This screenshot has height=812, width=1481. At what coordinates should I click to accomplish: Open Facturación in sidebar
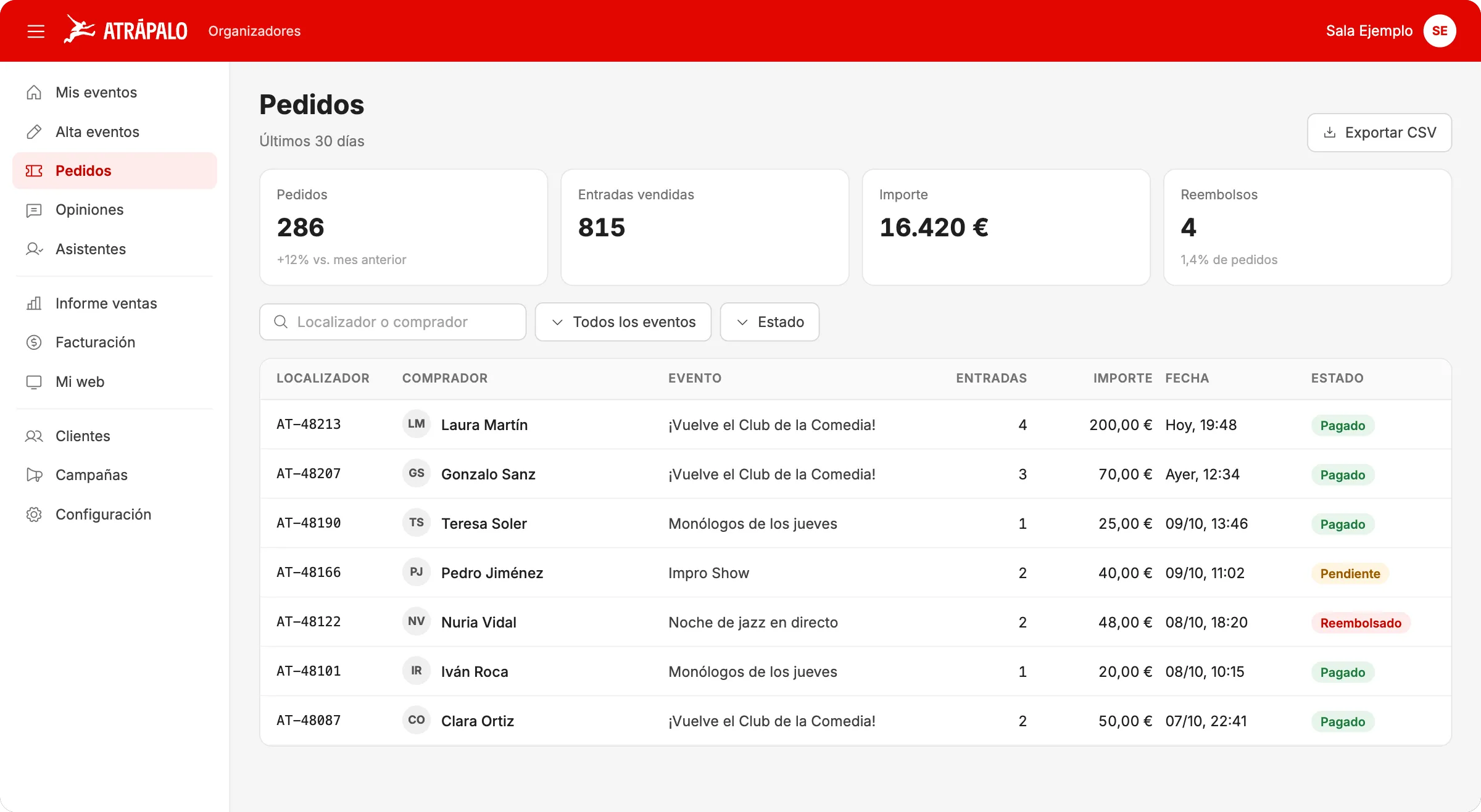pyautogui.click(x=115, y=342)
